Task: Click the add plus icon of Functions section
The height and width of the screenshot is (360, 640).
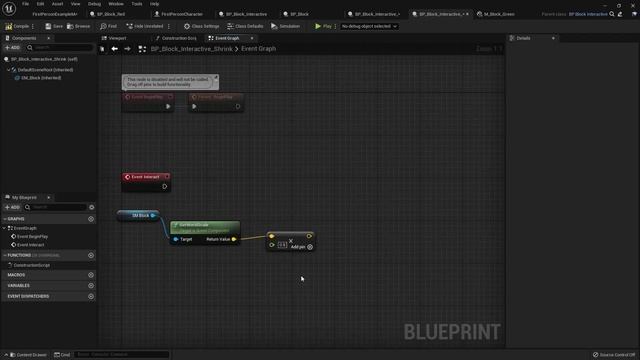Action: 91,256
